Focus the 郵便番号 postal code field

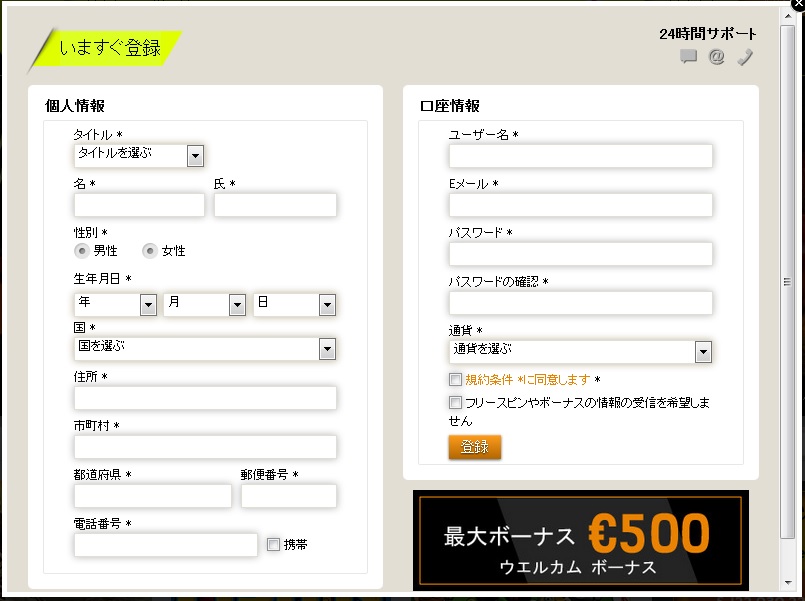(289, 496)
